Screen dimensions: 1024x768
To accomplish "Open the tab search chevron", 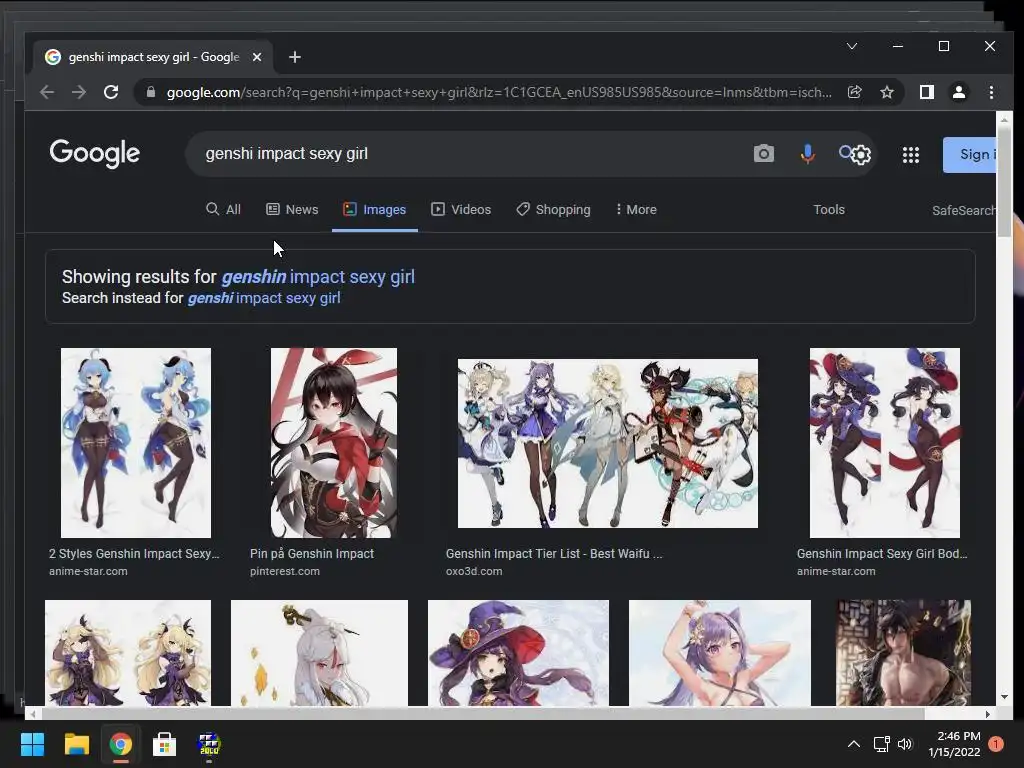I will (x=852, y=46).
